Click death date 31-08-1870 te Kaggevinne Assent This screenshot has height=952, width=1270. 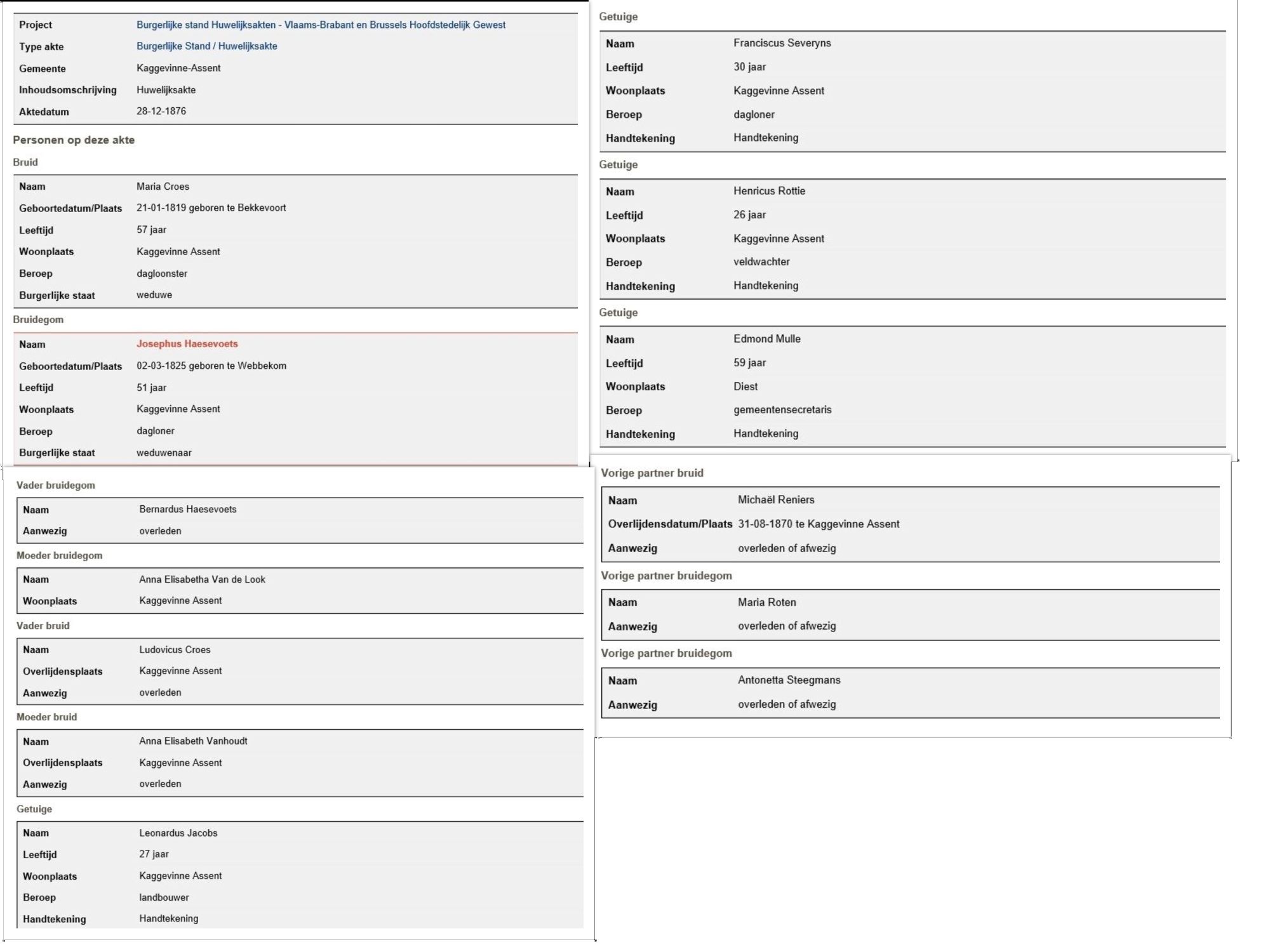tap(819, 524)
